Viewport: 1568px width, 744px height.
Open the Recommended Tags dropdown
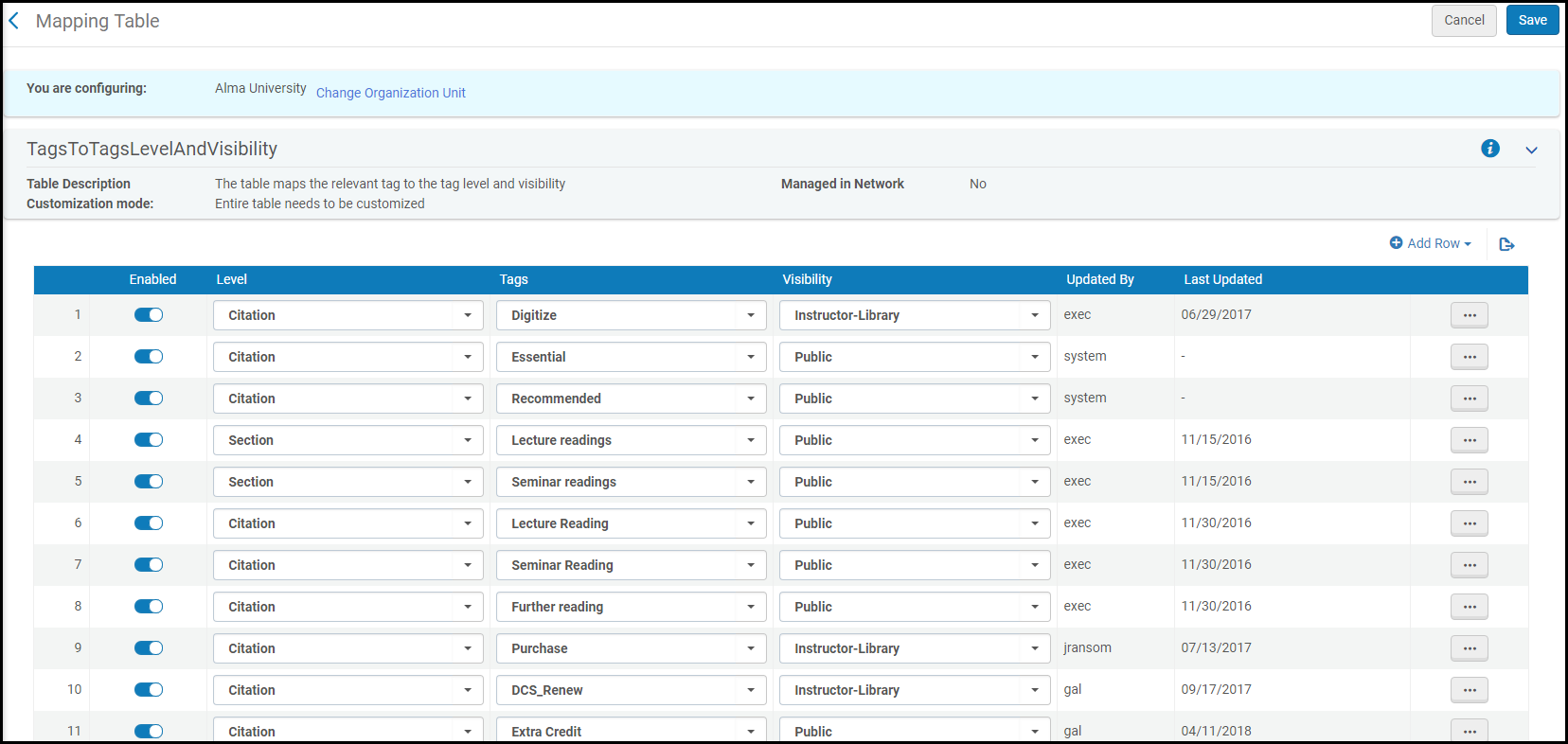[632, 399]
